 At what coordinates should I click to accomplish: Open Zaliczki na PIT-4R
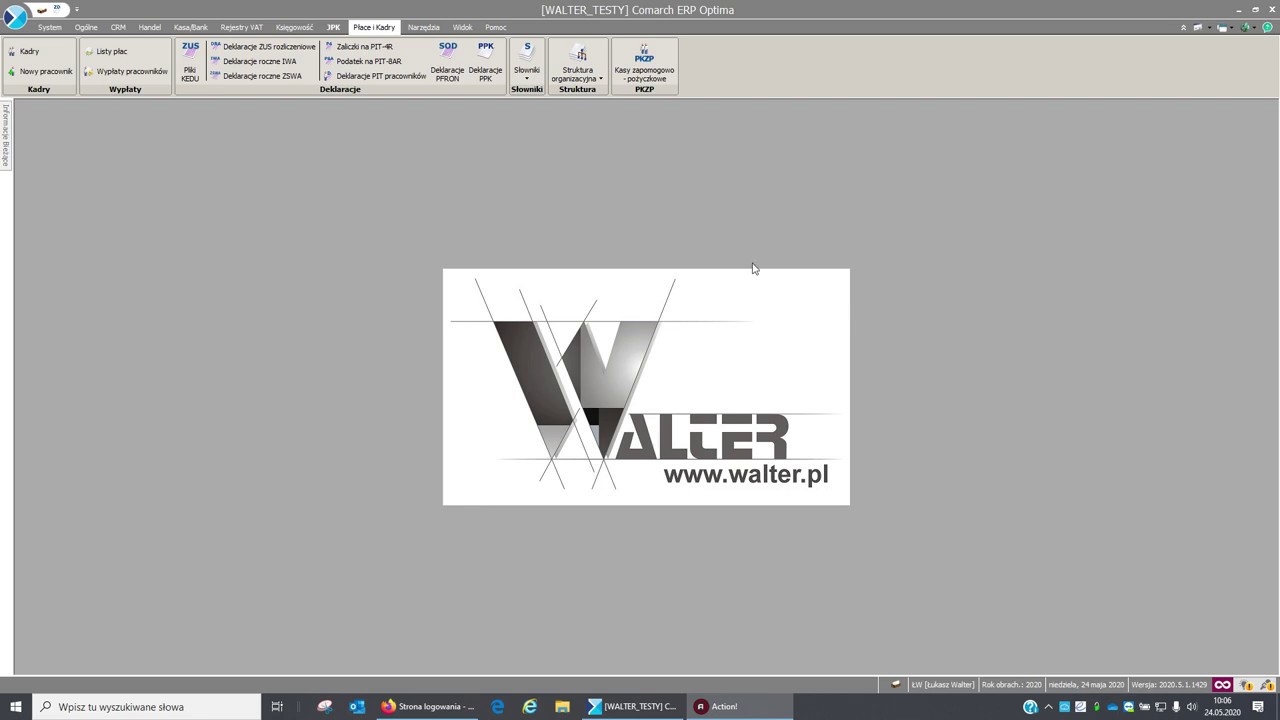pos(359,47)
